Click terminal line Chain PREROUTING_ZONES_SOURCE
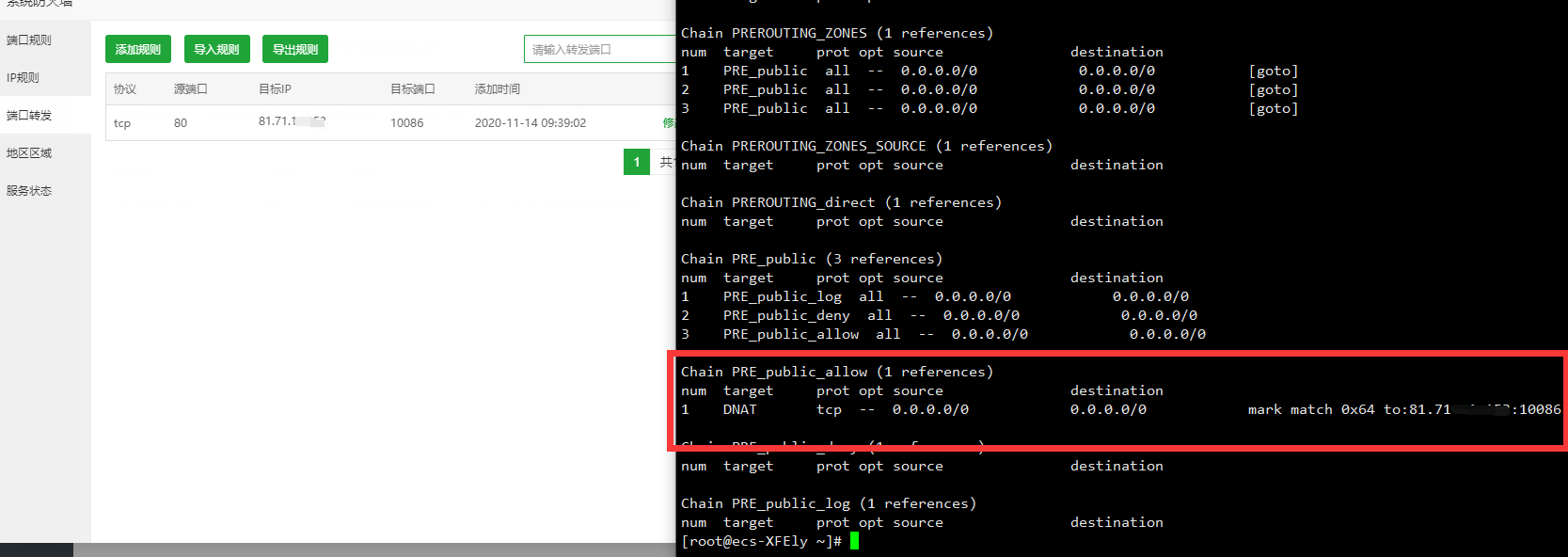1568x557 pixels. pos(867,146)
